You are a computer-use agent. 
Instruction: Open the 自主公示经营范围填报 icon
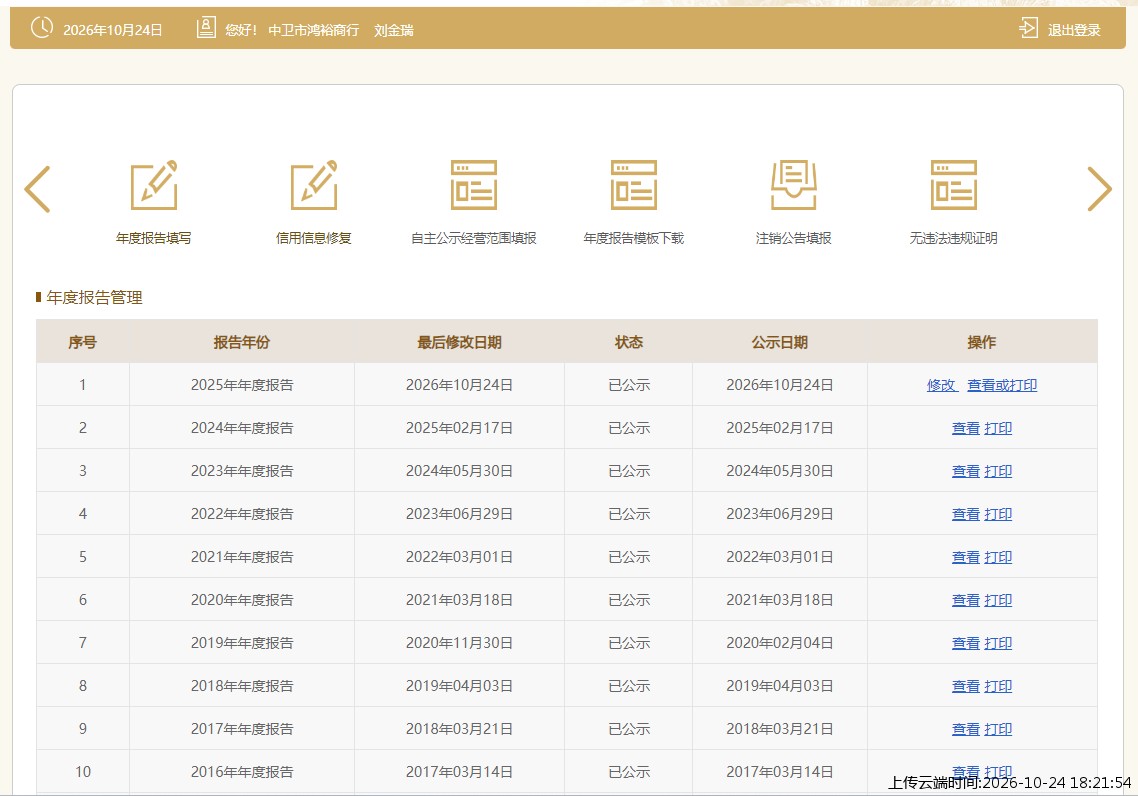pyautogui.click(x=474, y=185)
